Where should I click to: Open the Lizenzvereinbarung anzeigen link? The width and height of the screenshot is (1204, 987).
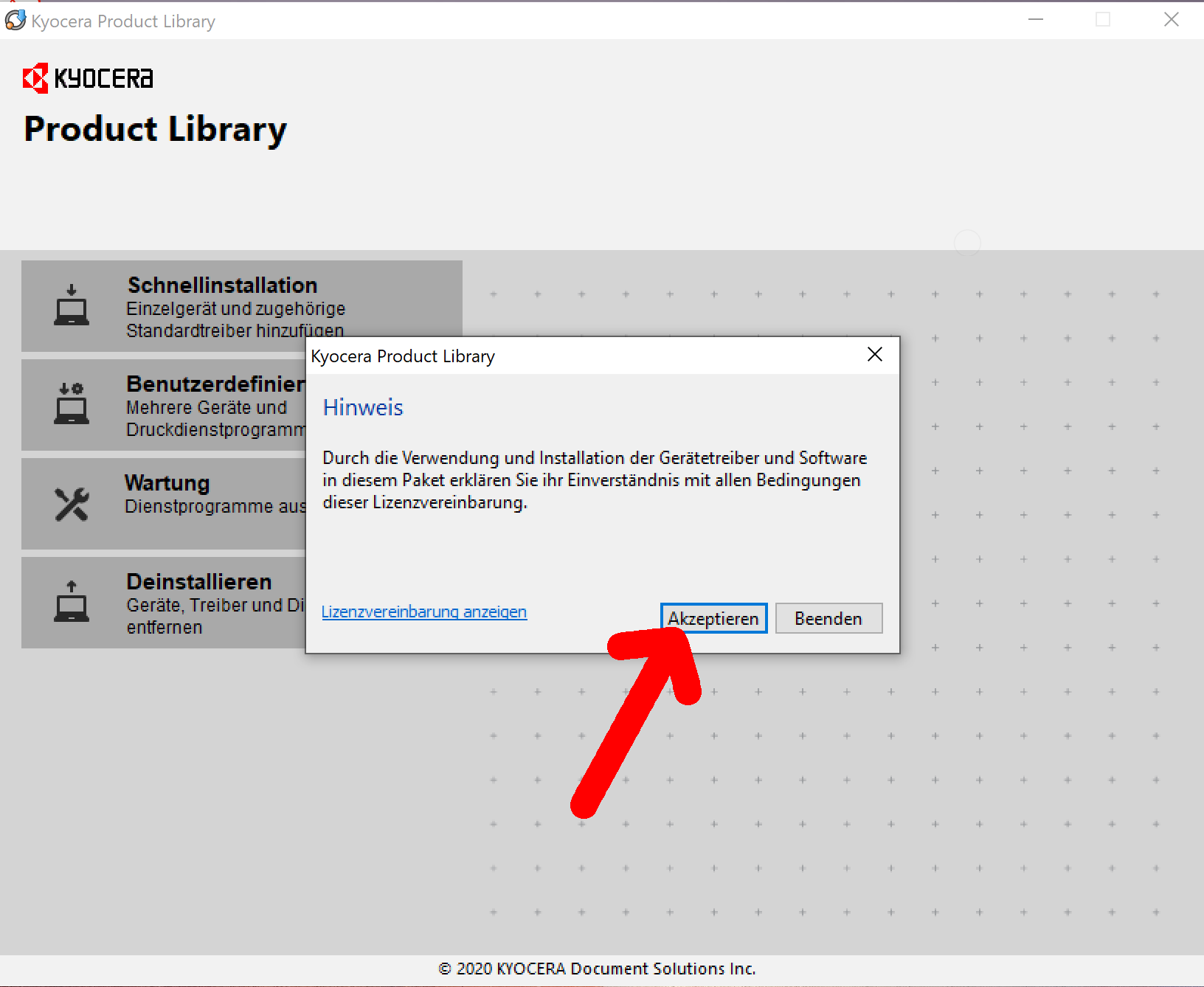(x=424, y=612)
